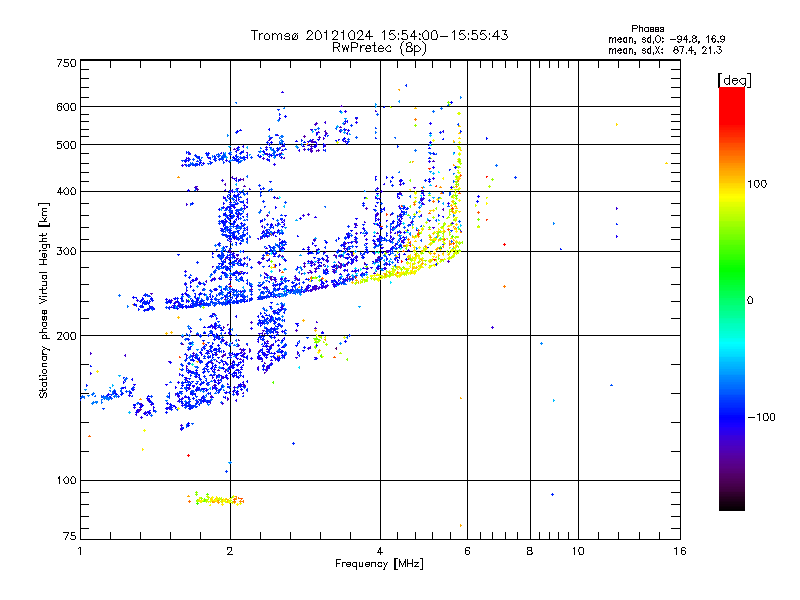Click the x-axis label "10"

578,551
